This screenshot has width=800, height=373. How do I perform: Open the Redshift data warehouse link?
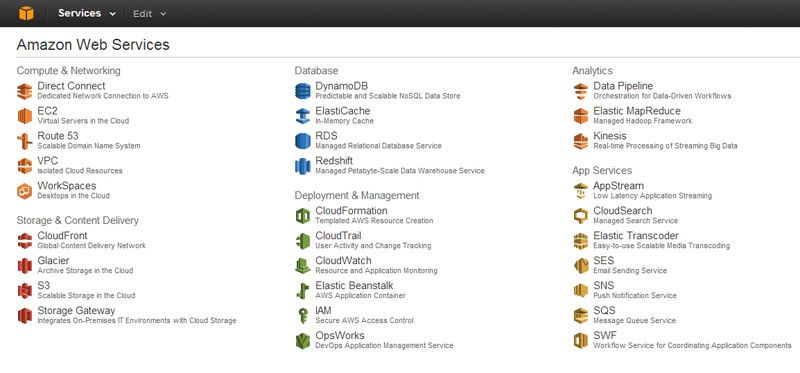(334, 161)
